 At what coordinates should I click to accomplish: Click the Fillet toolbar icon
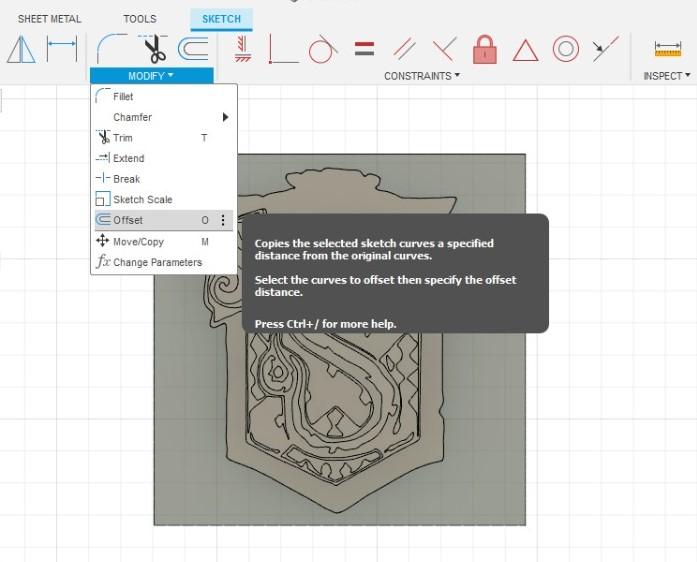[112, 49]
